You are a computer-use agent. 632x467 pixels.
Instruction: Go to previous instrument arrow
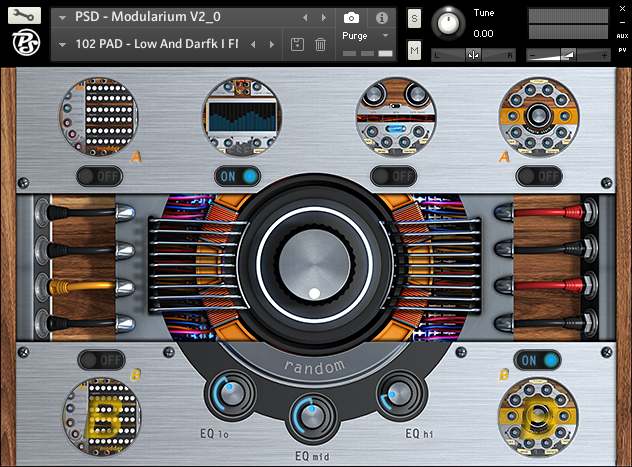click(x=305, y=17)
